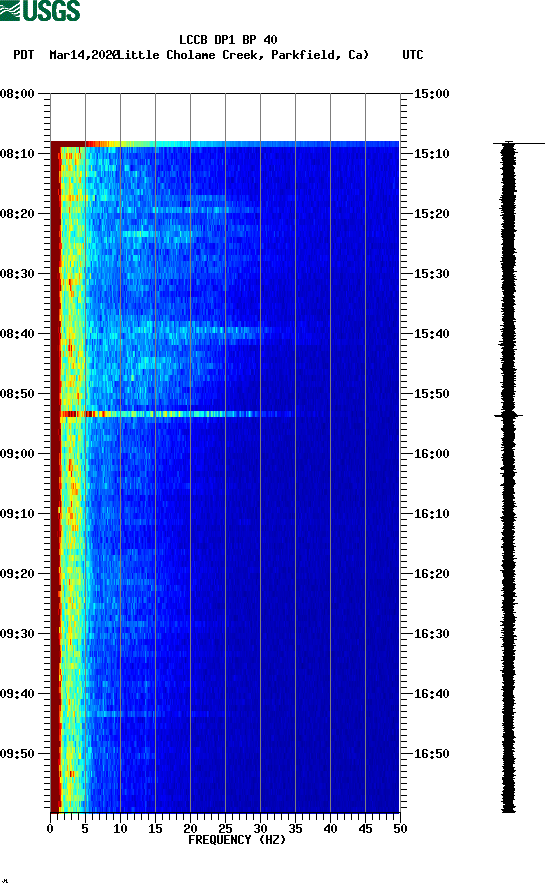Click the 0 Hz frequency axis label

(x=50, y=829)
